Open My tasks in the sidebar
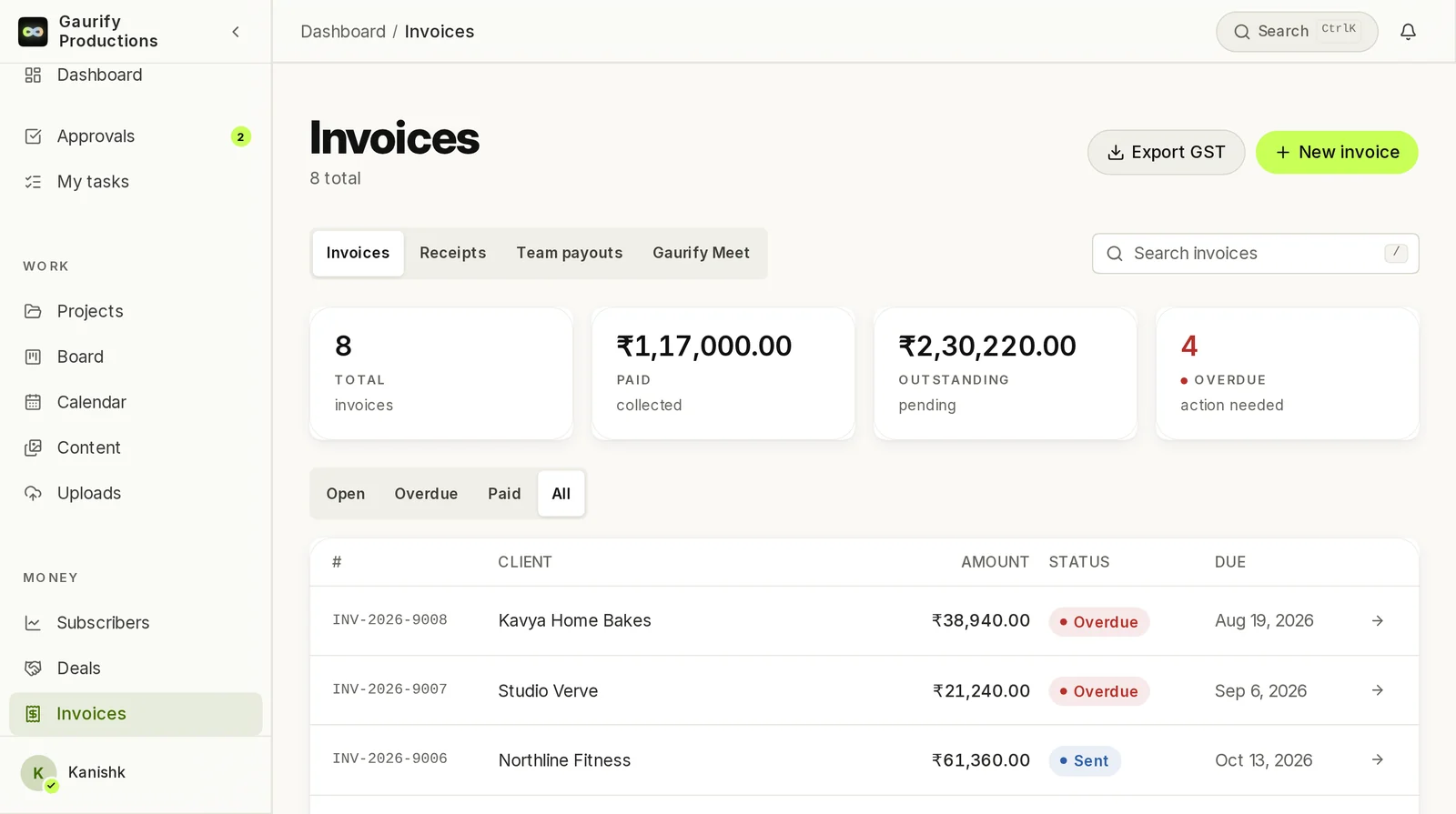The image size is (1456, 814). point(136,182)
